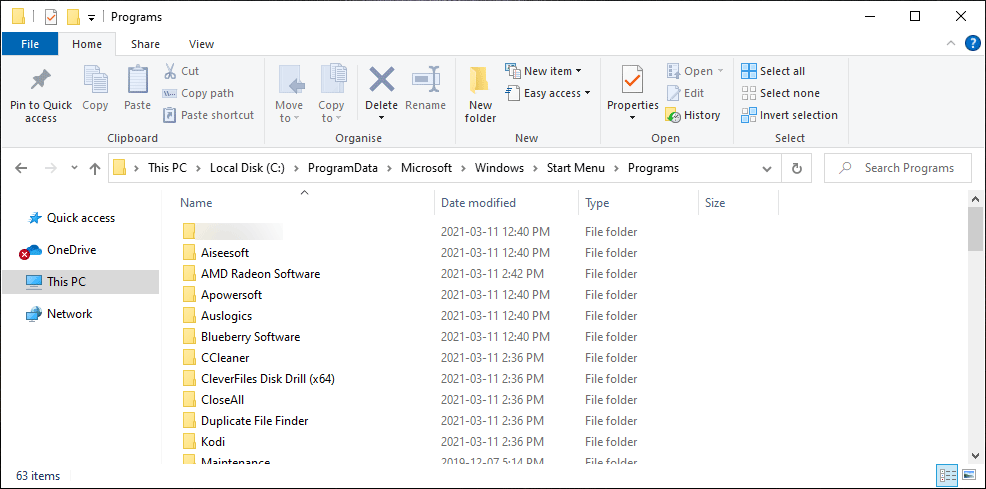Show file History

point(693,115)
